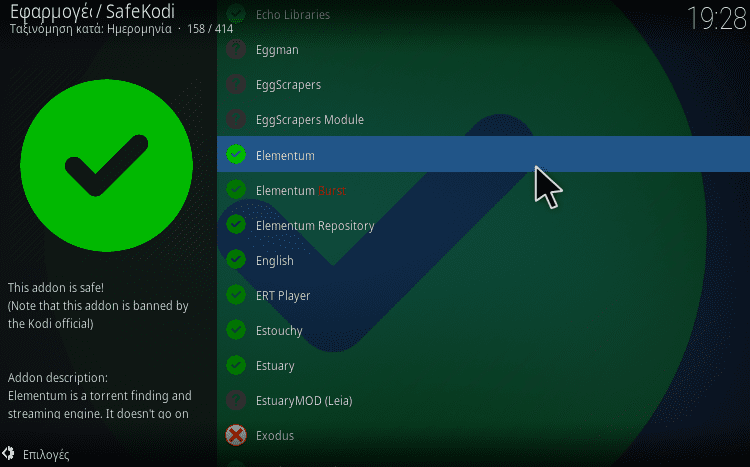This screenshot has height=467, width=750.
Task: Click the large green checkmark addon thumbnail
Action: (x=107, y=166)
